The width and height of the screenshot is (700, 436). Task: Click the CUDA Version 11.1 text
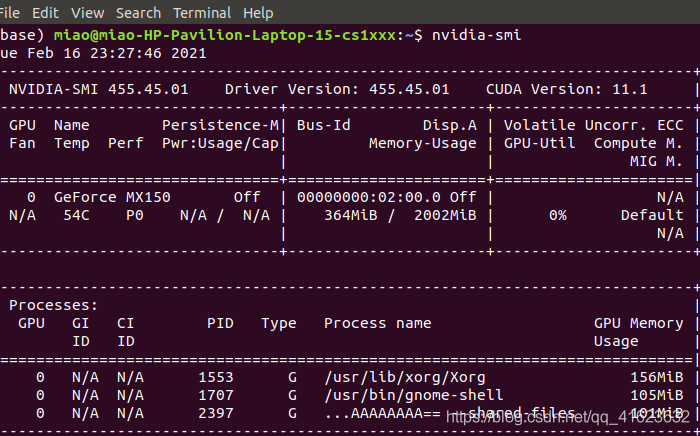[x=566, y=89]
